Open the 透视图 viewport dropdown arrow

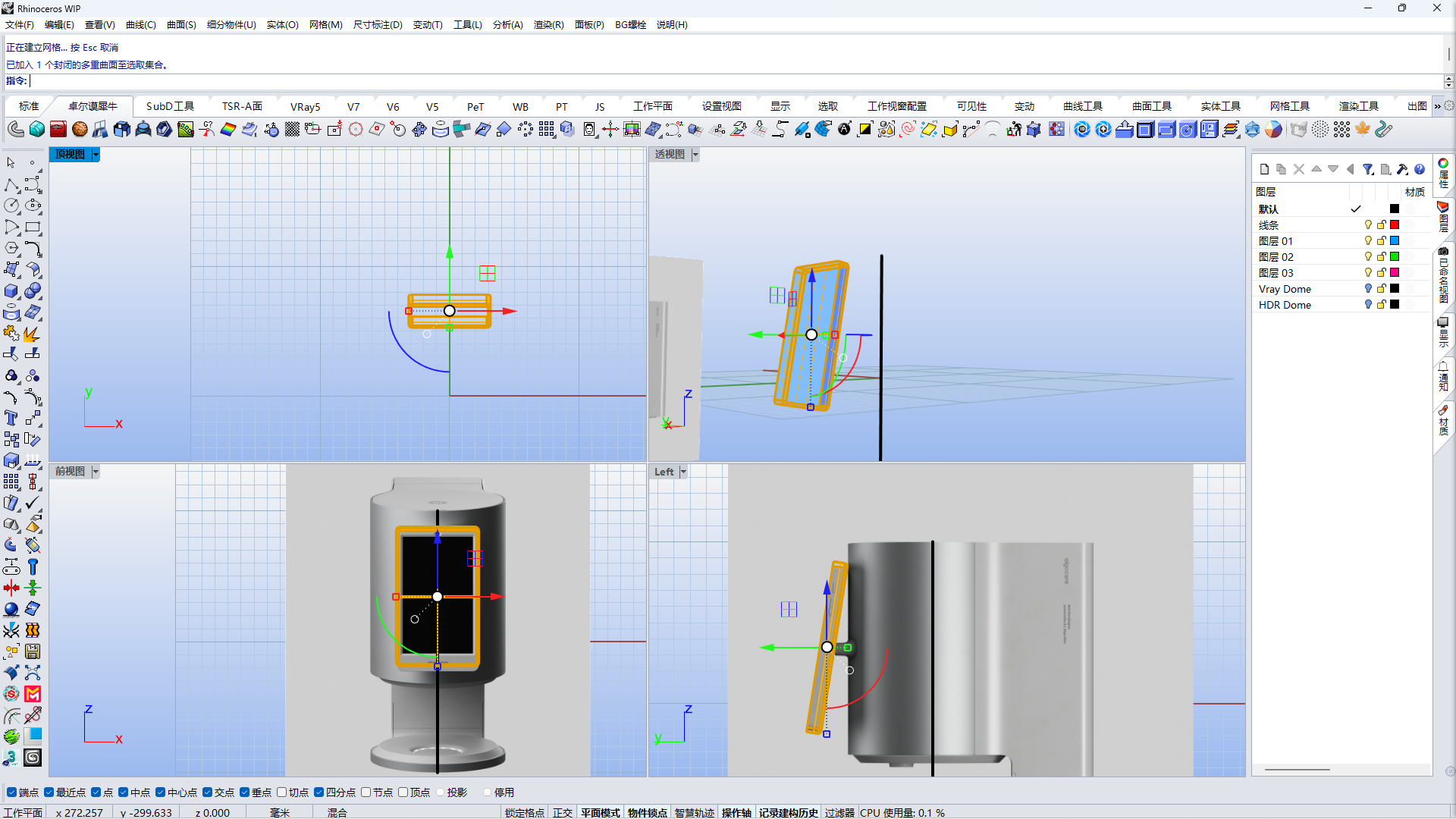(695, 155)
